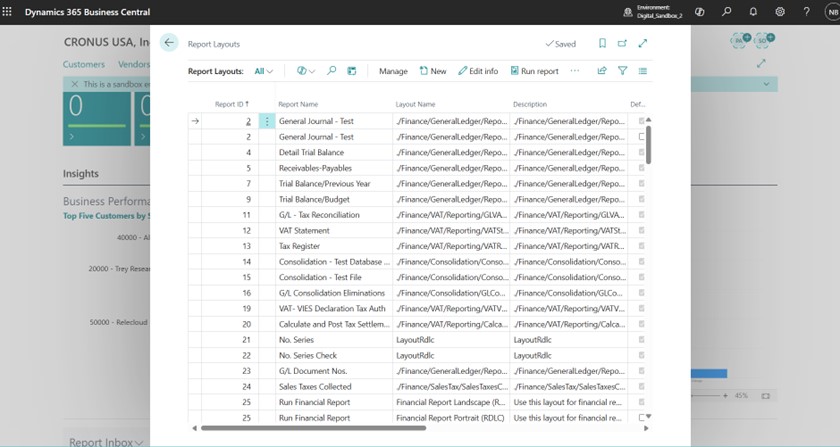
Task: Toggle Default checkbox for Financial Report Portrait layout
Action: tap(641, 418)
